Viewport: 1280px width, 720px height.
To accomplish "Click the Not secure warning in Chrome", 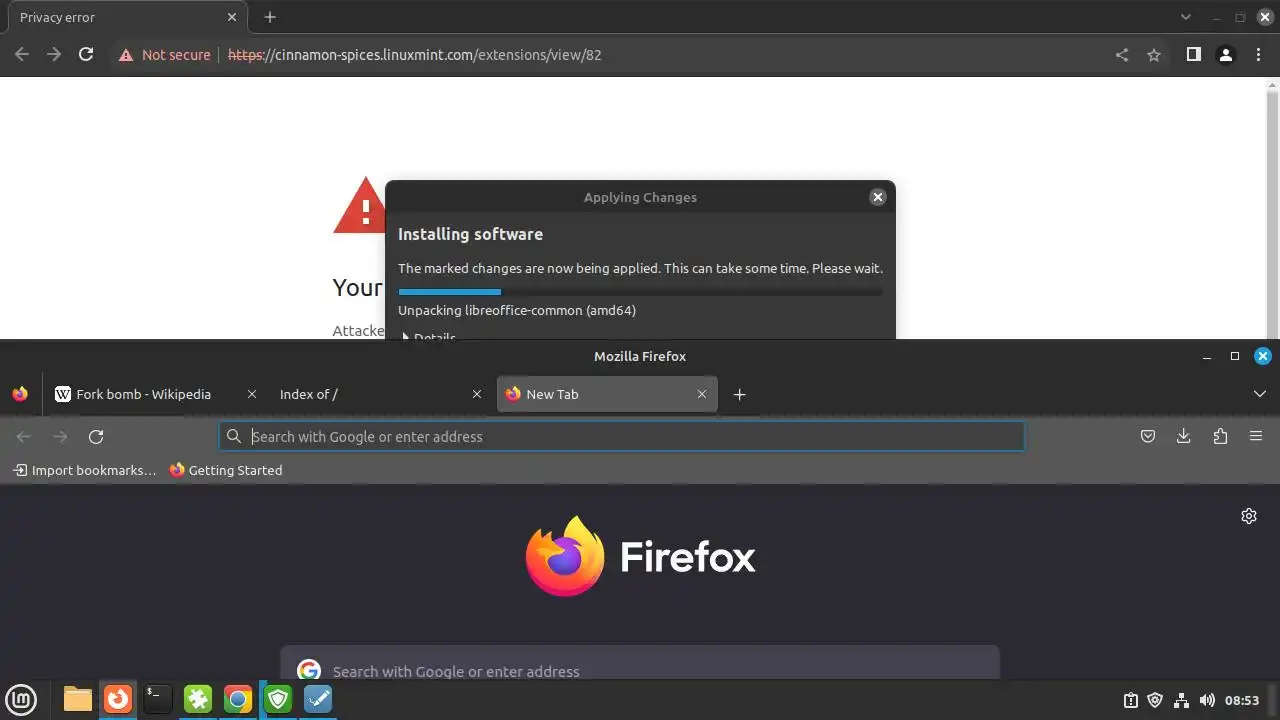I will (x=165, y=55).
